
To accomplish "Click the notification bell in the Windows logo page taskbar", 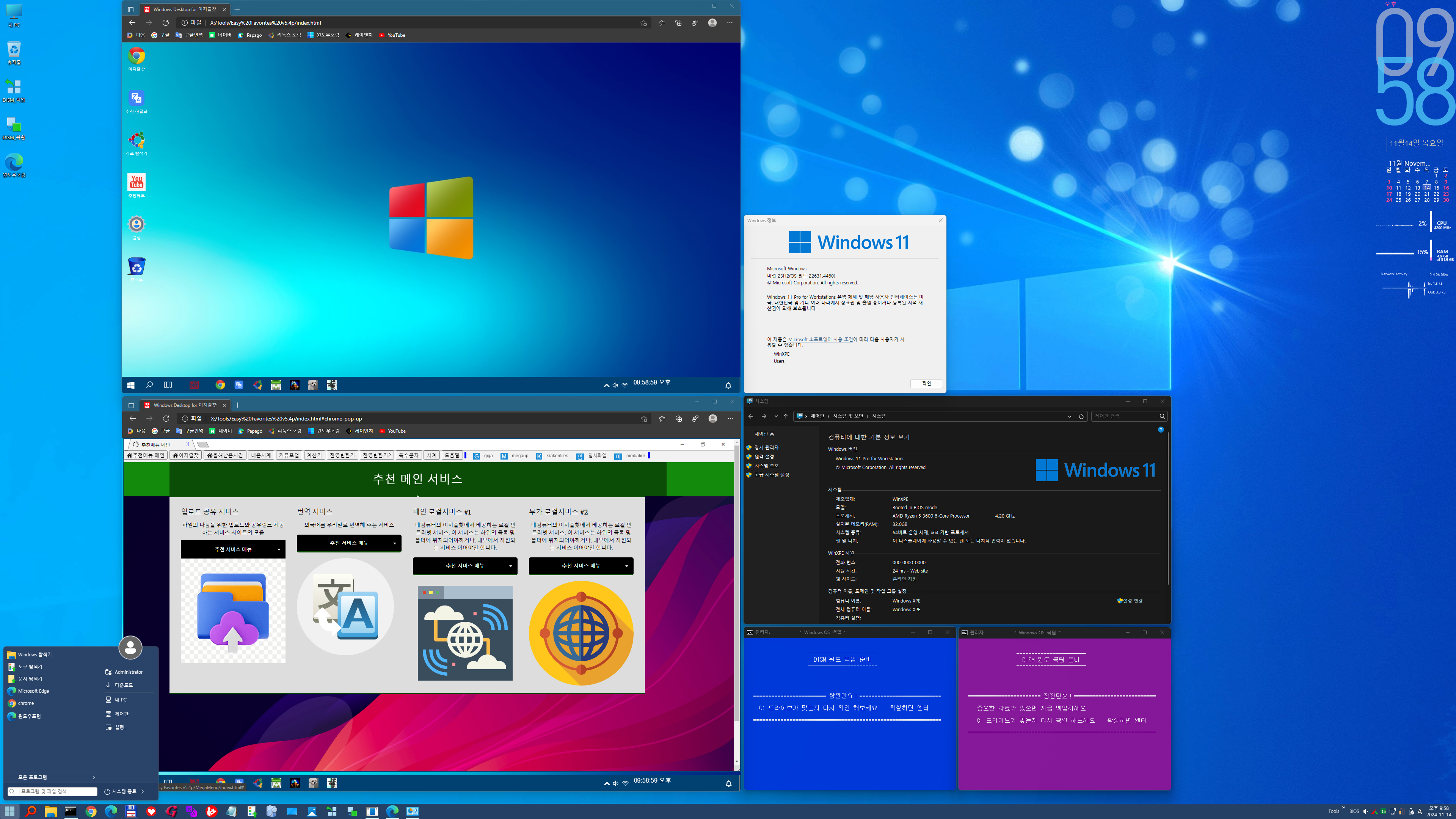I will (x=728, y=385).
